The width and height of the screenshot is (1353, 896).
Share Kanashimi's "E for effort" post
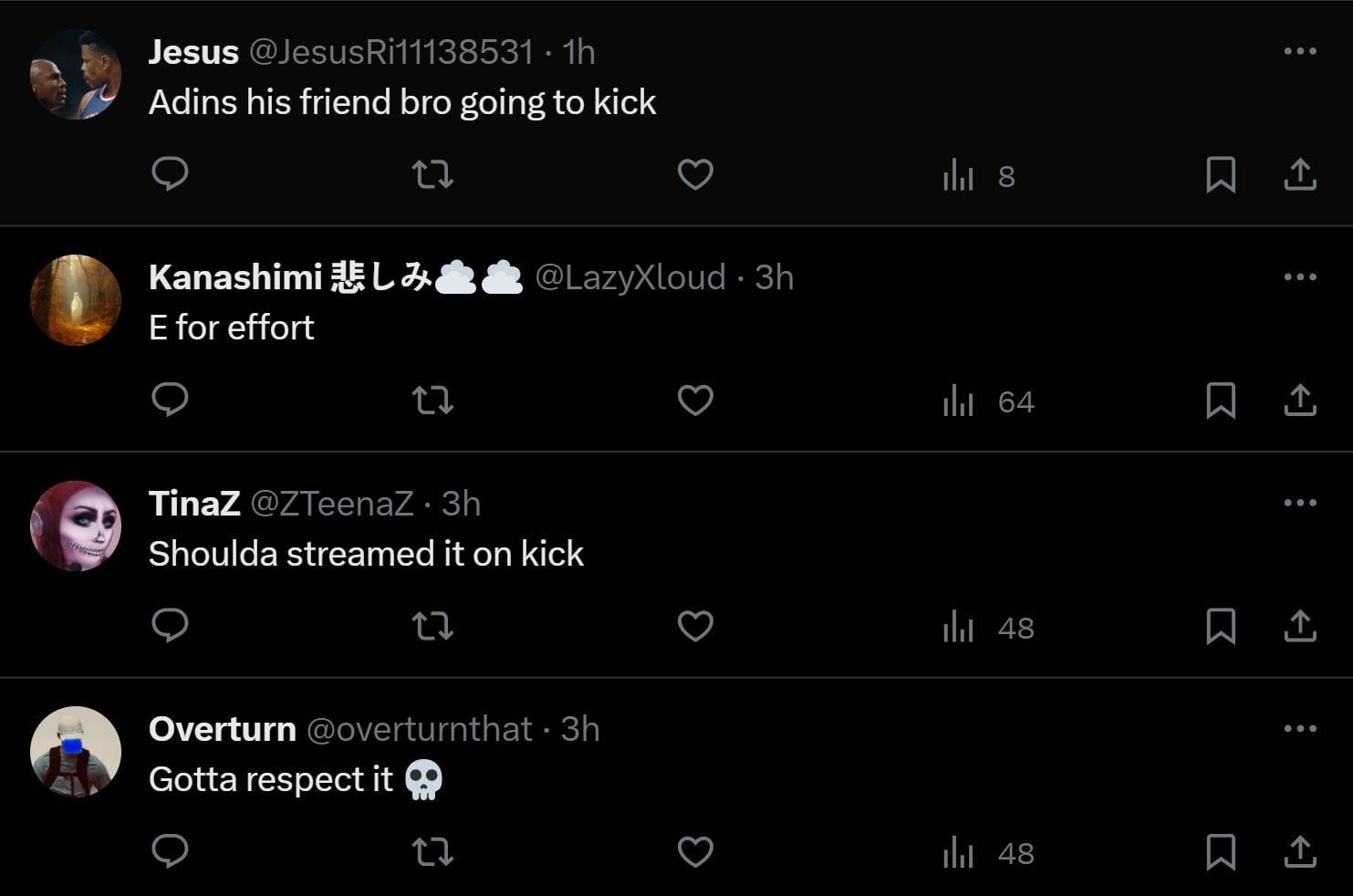tap(1299, 401)
